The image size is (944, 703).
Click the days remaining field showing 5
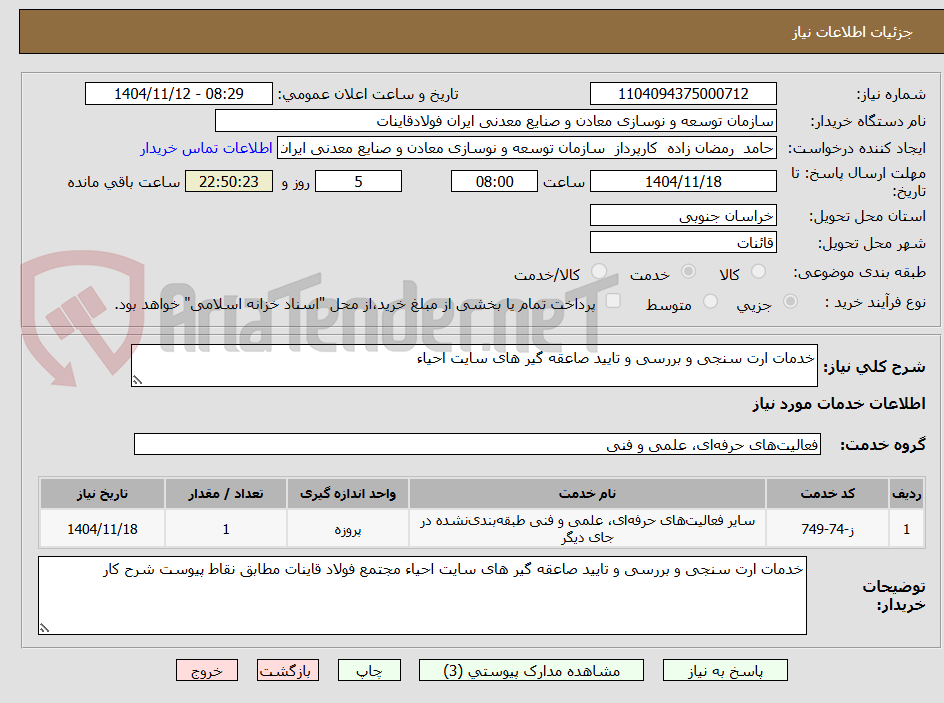[x=358, y=181]
